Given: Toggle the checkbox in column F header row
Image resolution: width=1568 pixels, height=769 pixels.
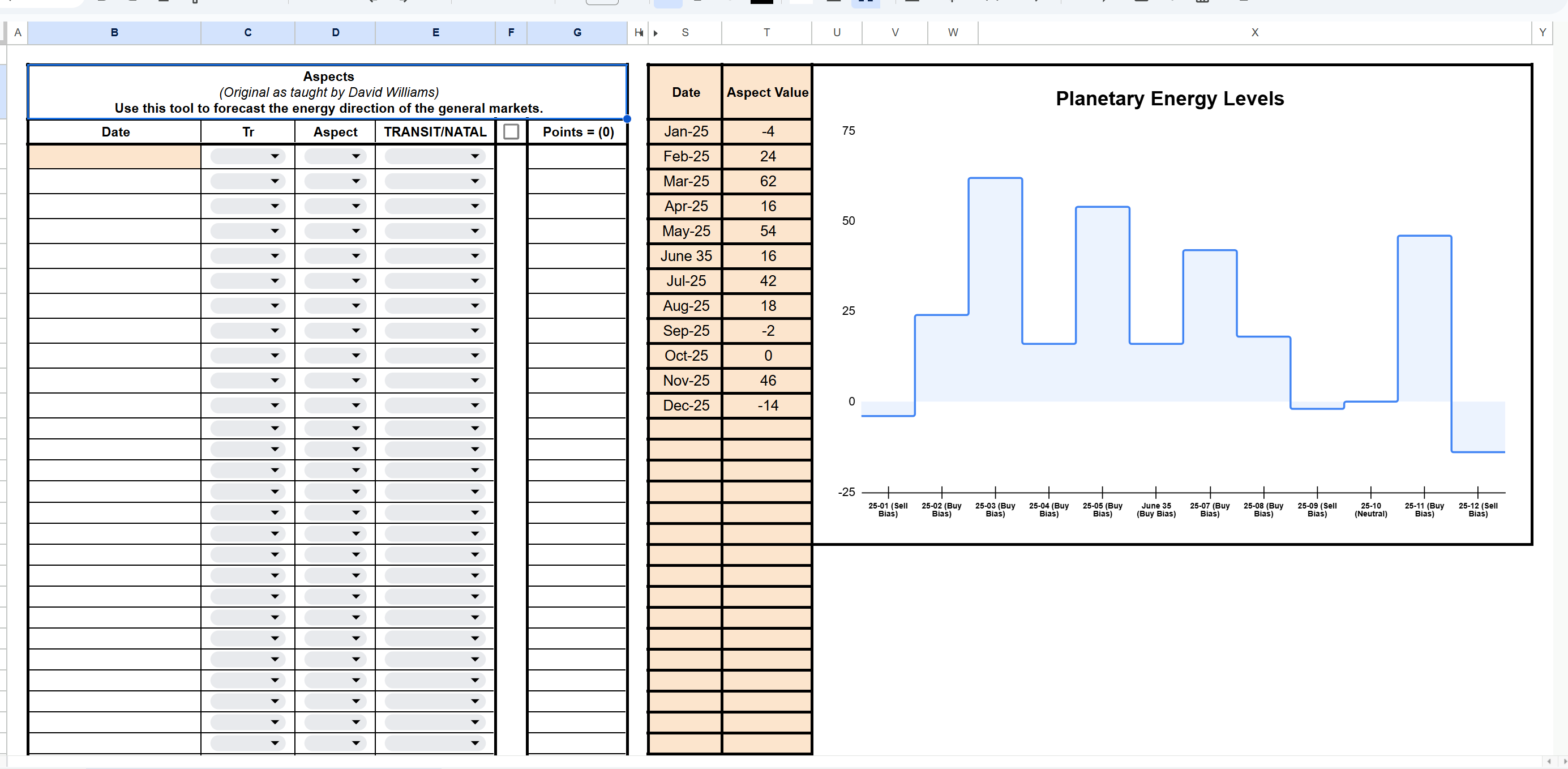Looking at the screenshot, I should pyautogui.click(x=511, y=131).
